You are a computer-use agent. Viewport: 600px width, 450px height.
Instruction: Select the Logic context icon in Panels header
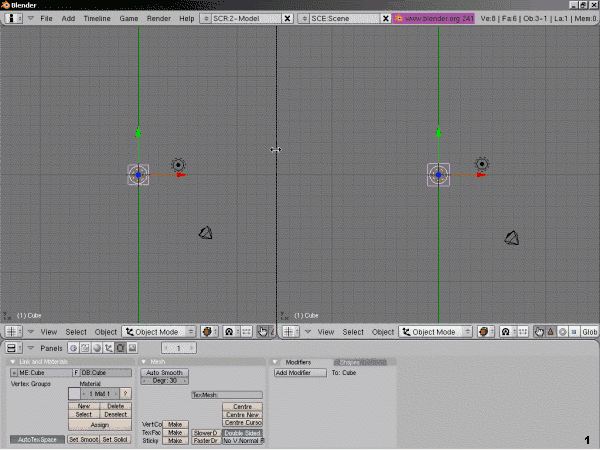[x=73, y=348]
